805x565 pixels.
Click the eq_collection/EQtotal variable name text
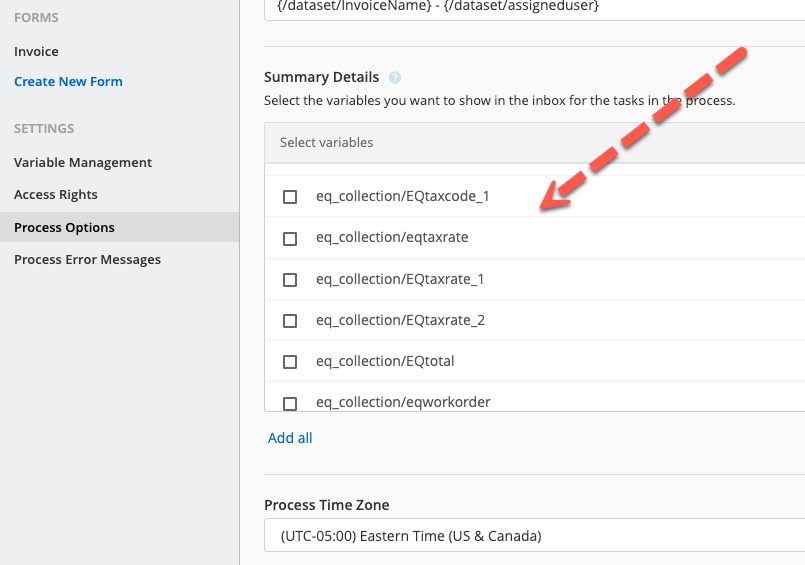point(385,361)
